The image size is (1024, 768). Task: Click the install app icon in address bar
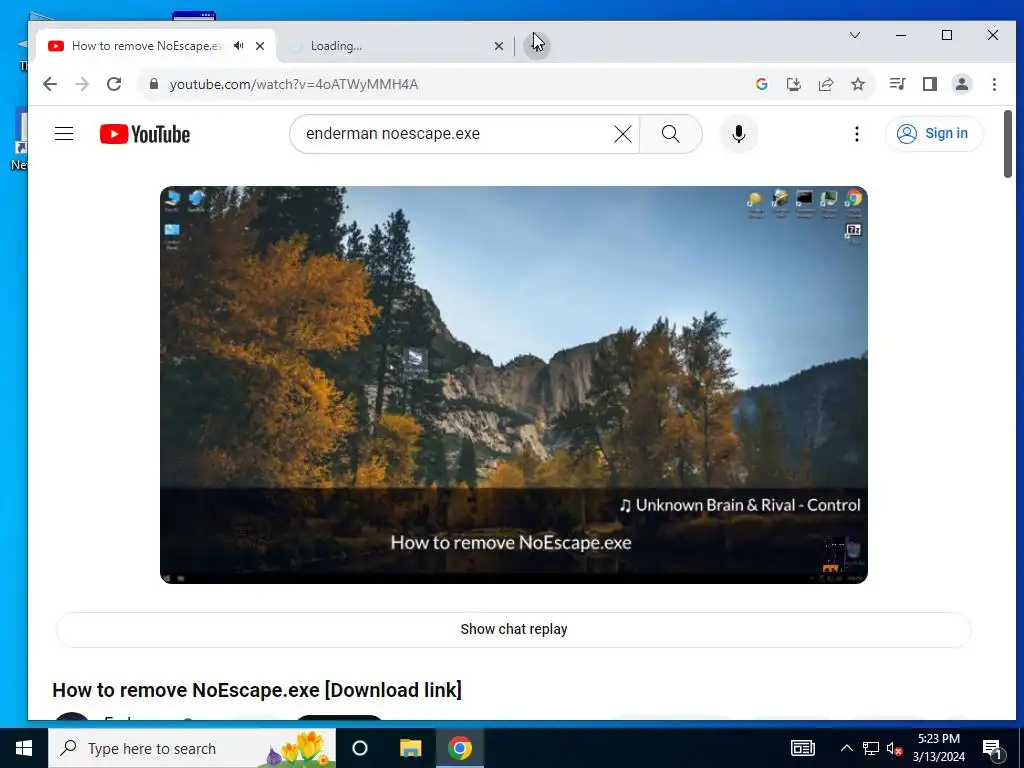[x=793, y=84]
